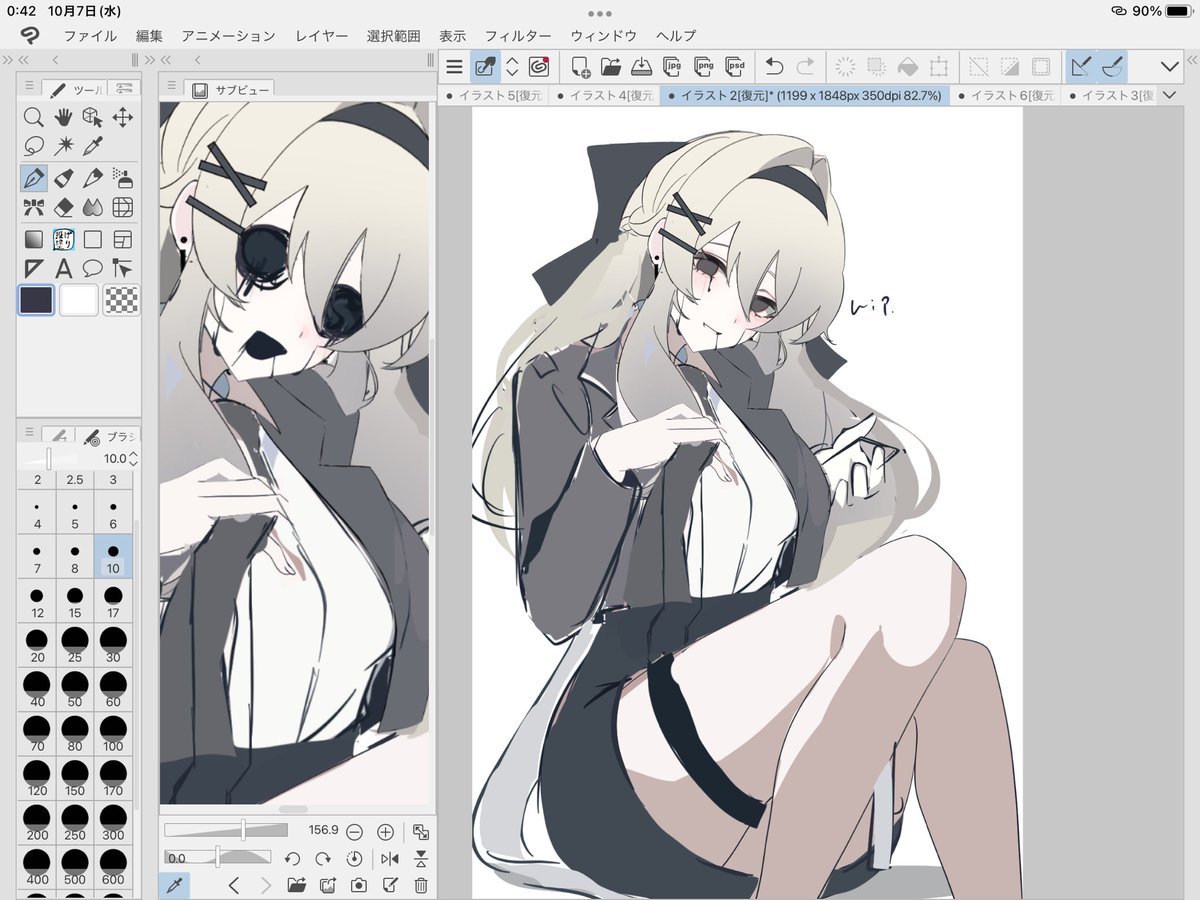Select the Frame border tool
Screen dimensions: 1200x900
tap(123, 240)
